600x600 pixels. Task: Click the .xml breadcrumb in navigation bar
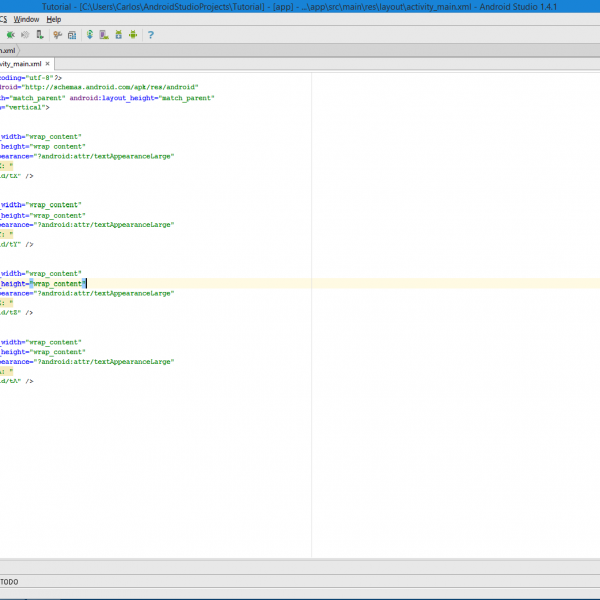(x=8, y=51)
